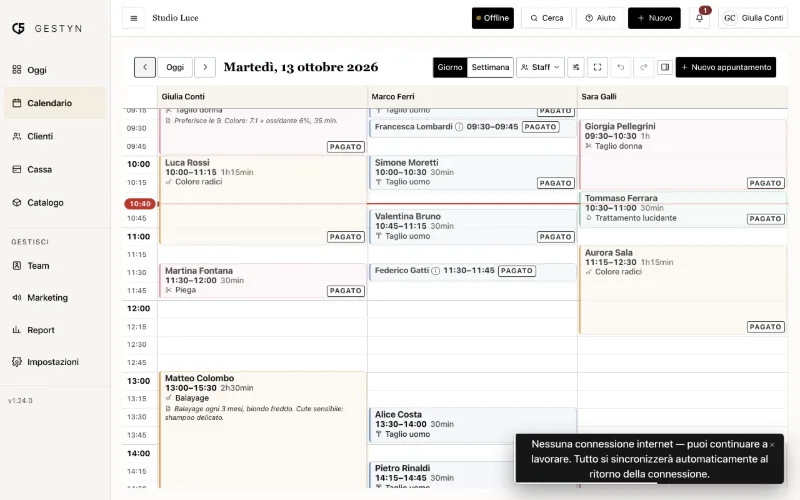Select Marco Ferri column header
The height and width of the screenshot is (500, 800).
click(472, 96)
